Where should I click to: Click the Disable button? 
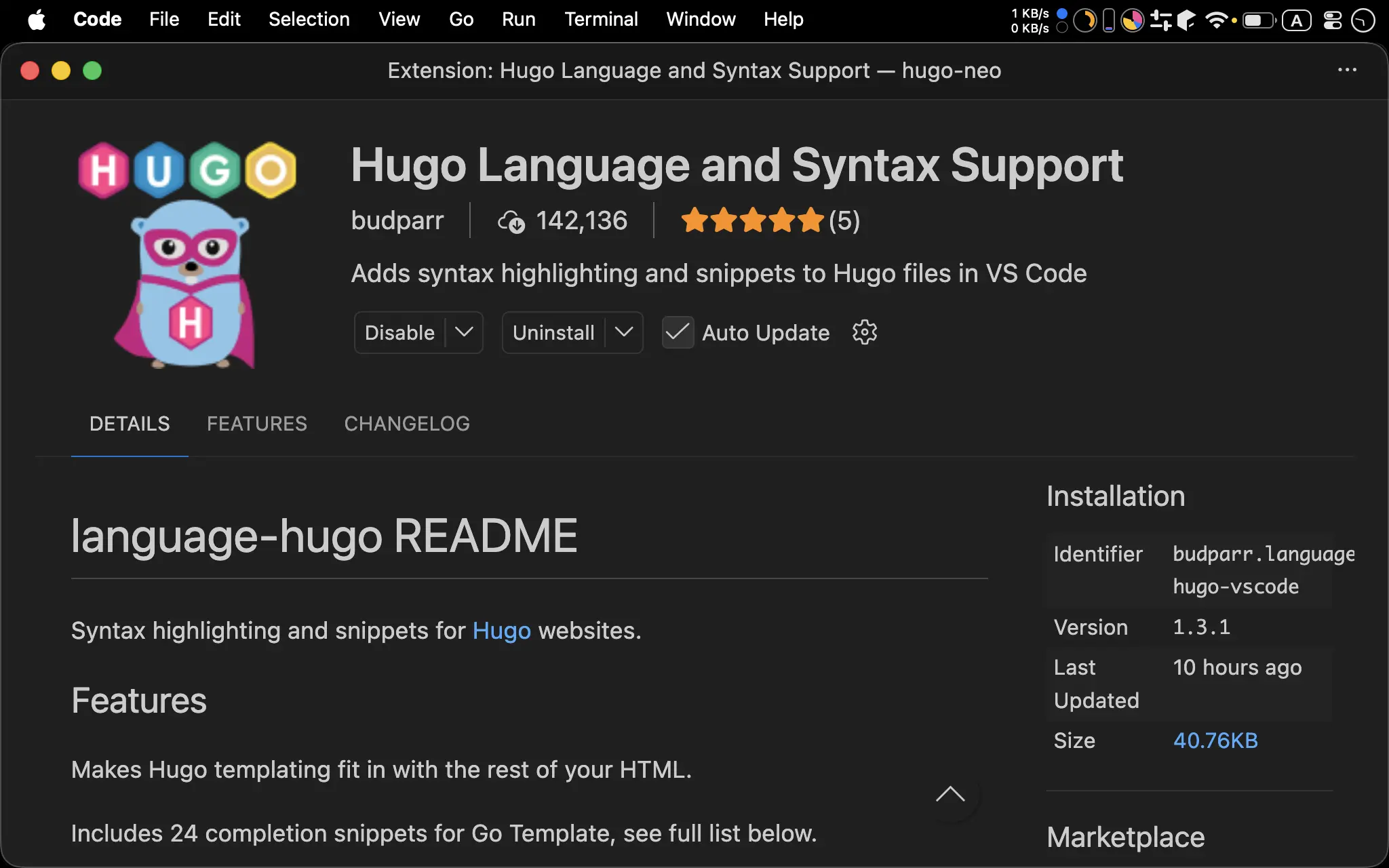(399, 332)
